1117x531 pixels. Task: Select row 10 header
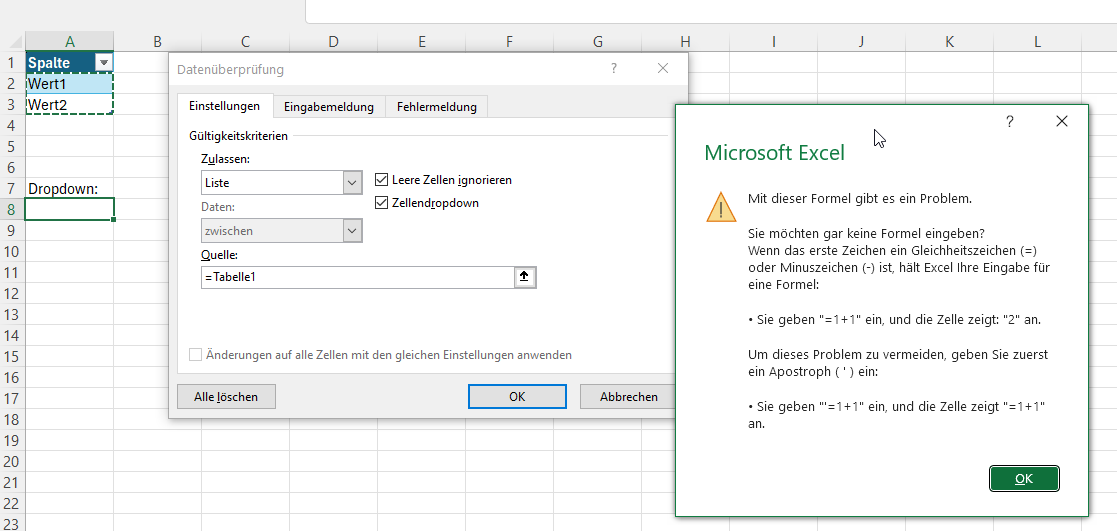click(12, 251)
